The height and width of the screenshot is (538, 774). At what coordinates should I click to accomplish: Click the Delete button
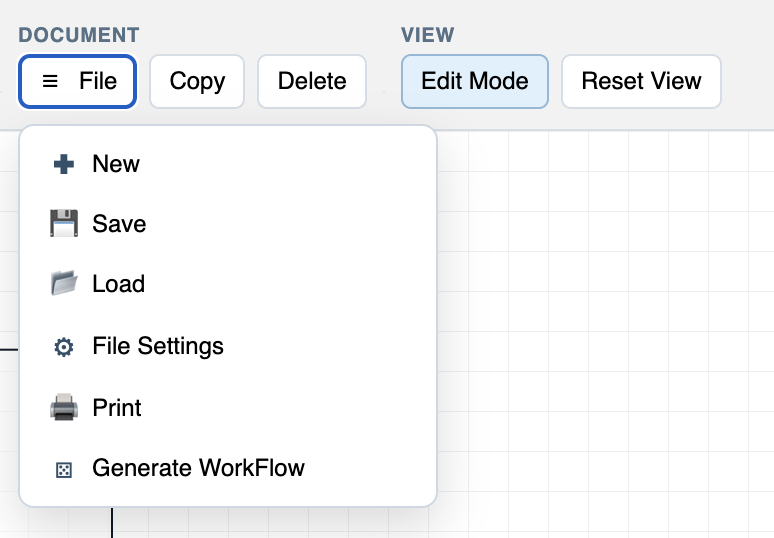click(312, 81)
